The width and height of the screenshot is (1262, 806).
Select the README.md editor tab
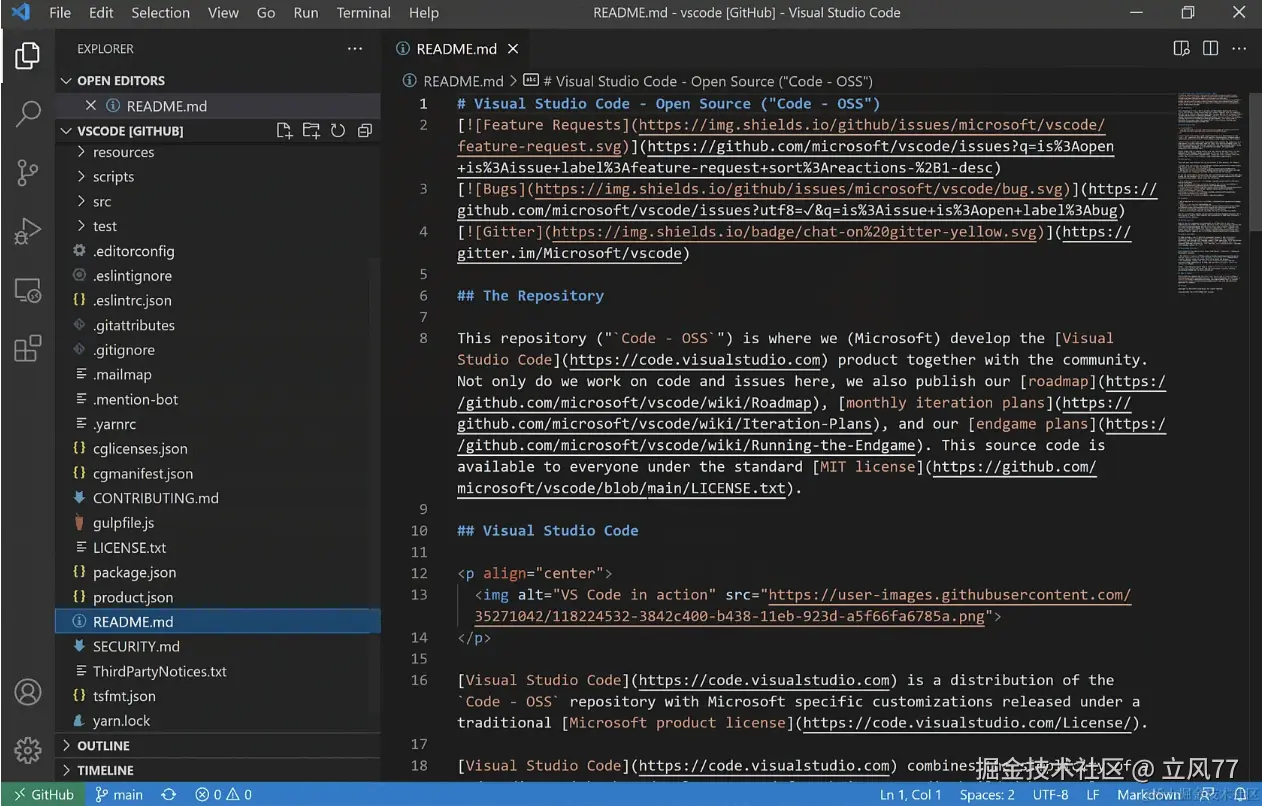click(x=457, y=48)
